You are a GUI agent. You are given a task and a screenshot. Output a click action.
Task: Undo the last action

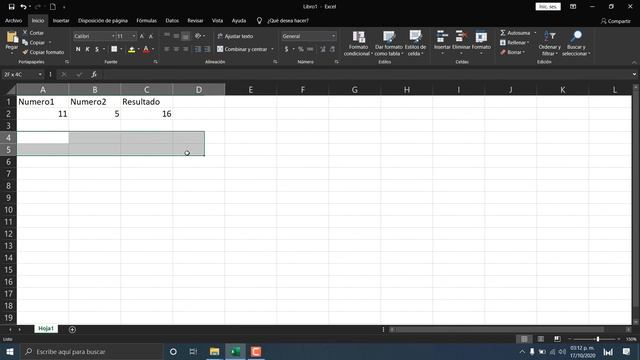pyautogui.click(x=23, y=7)
